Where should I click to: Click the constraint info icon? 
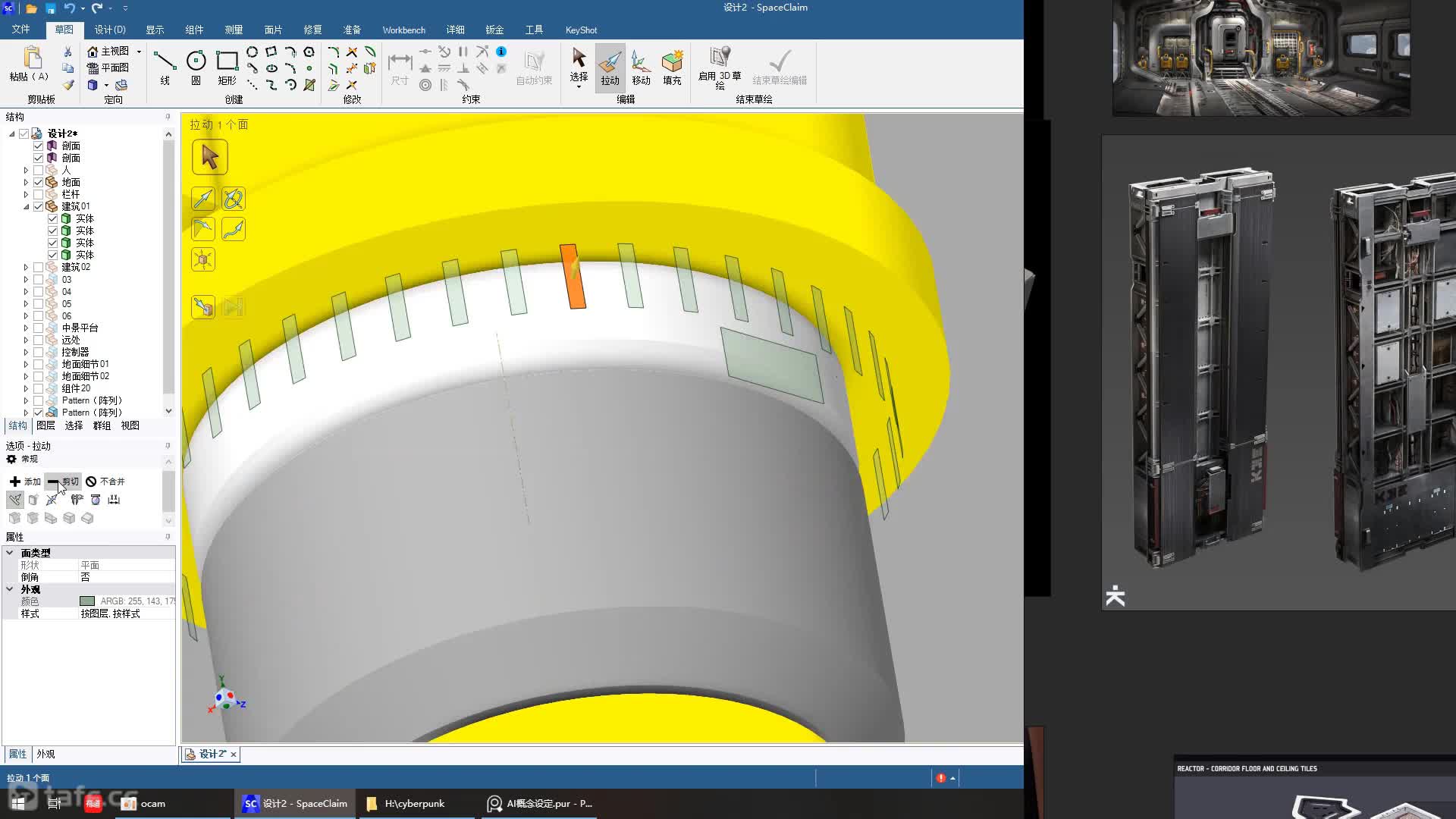(x=501, y=52)
